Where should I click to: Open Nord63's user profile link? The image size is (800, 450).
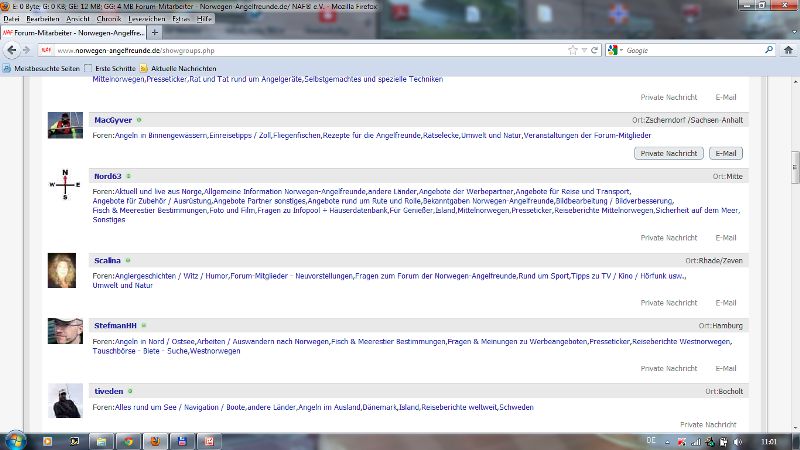coord(107,175)
